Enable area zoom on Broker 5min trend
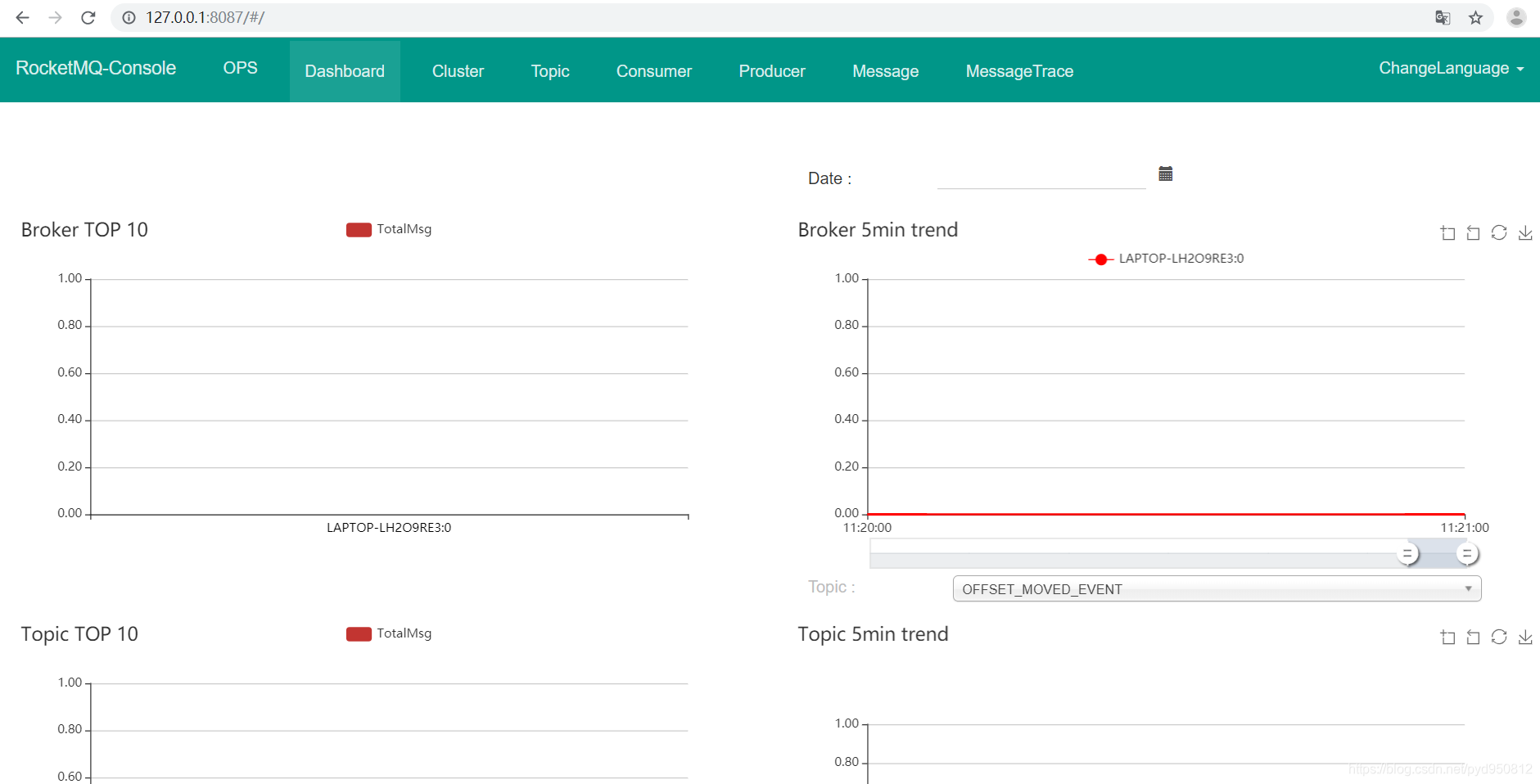Viewport: 1540px width, 784px height. coord(1447,233)
